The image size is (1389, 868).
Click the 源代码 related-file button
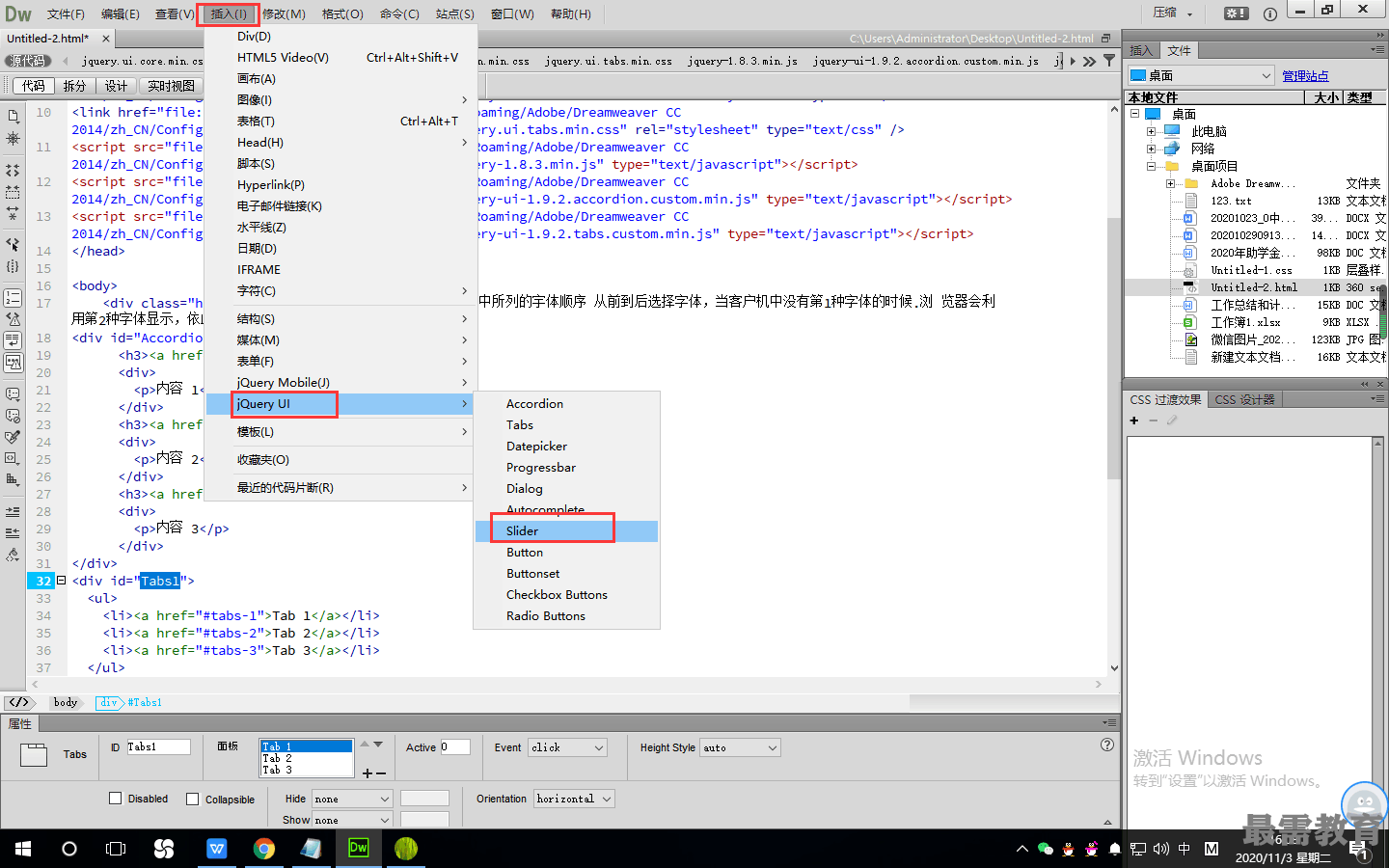(x=27, y=61)
